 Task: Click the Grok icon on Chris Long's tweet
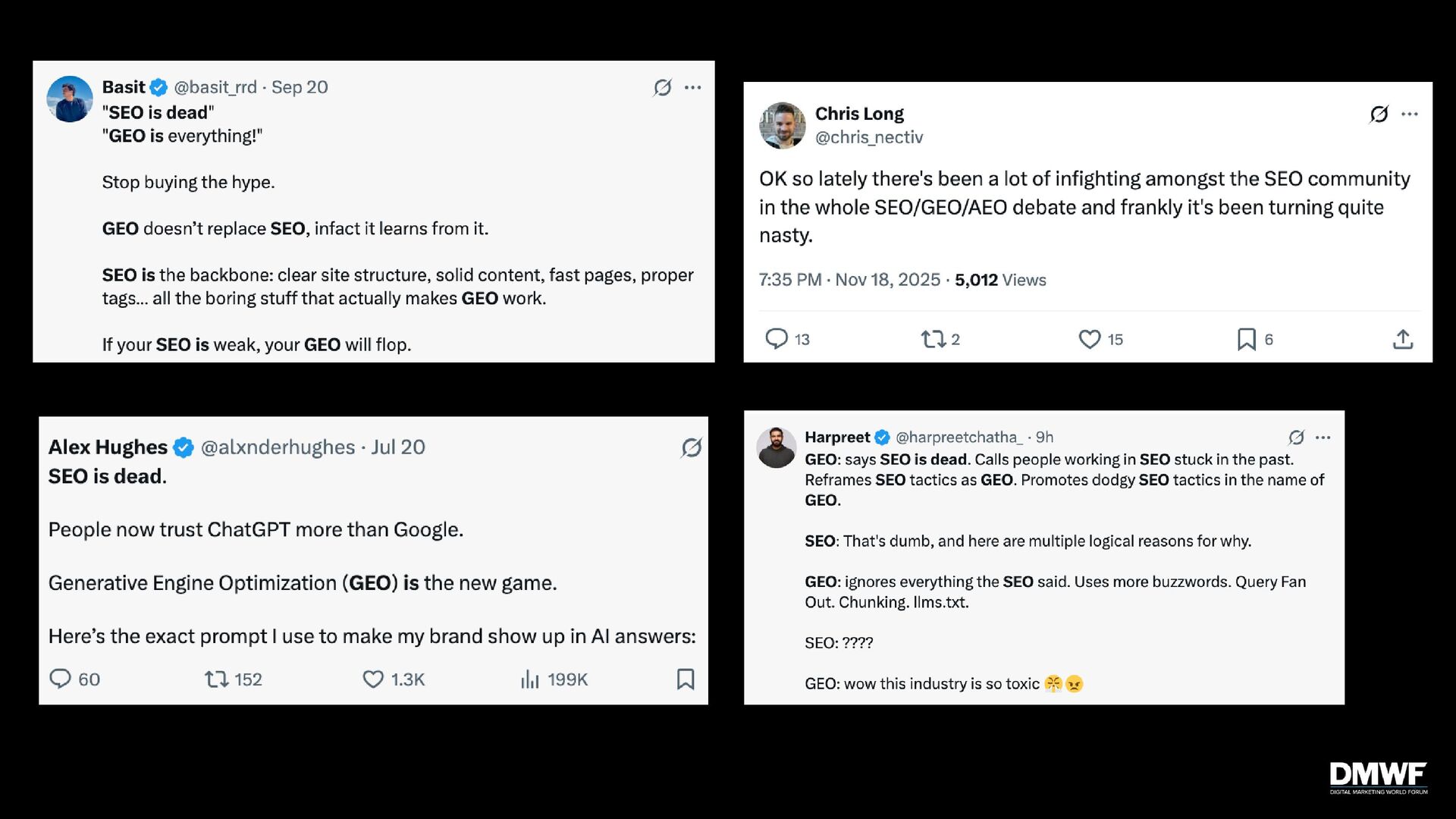(1379, 115)
